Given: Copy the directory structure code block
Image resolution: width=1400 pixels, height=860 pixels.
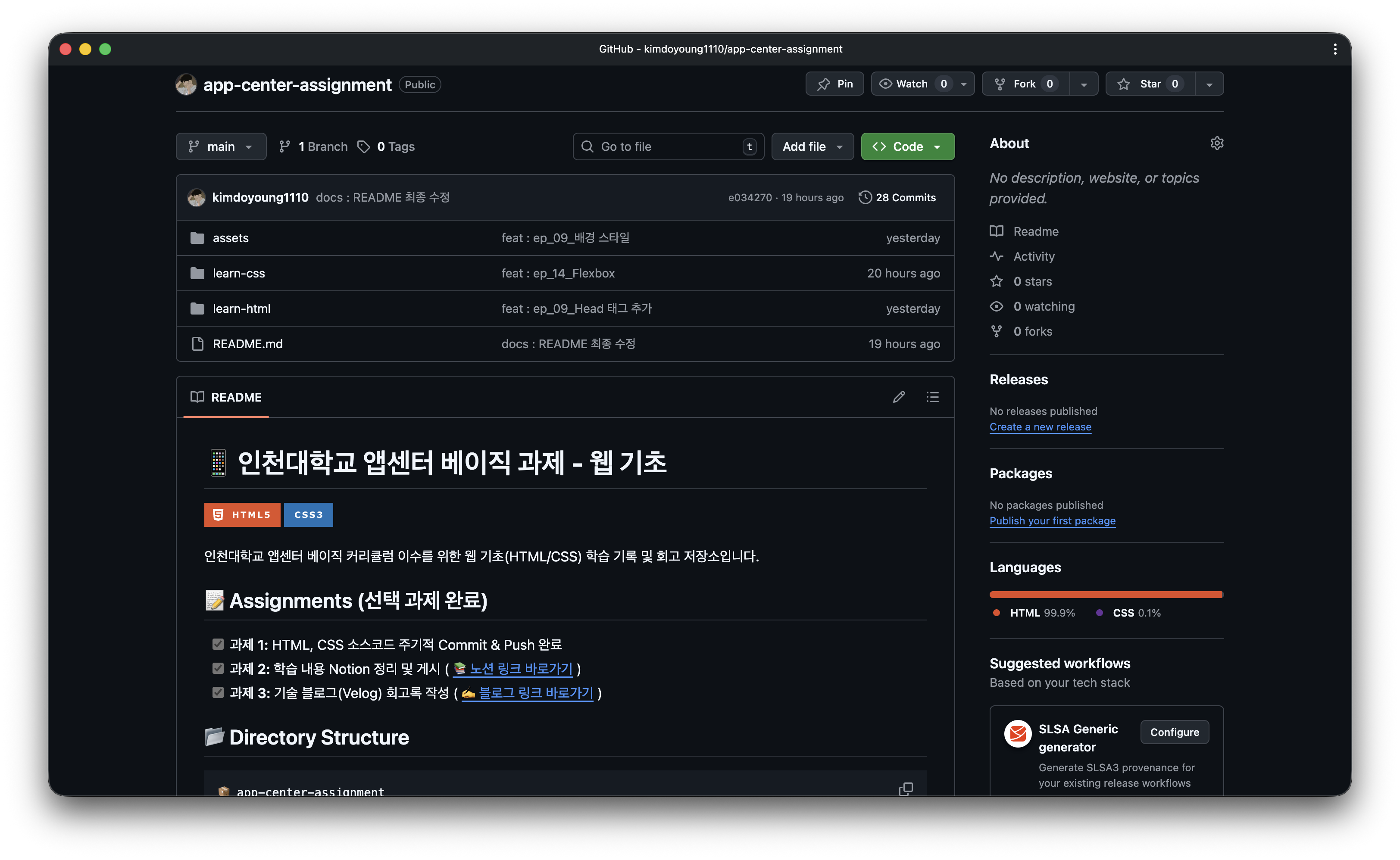Looking at the screenshot, I should click(906, 789).
